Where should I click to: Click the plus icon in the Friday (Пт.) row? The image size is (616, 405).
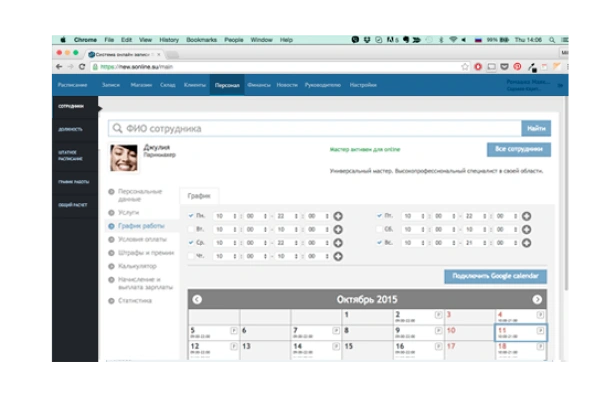(x=526, y=216)
